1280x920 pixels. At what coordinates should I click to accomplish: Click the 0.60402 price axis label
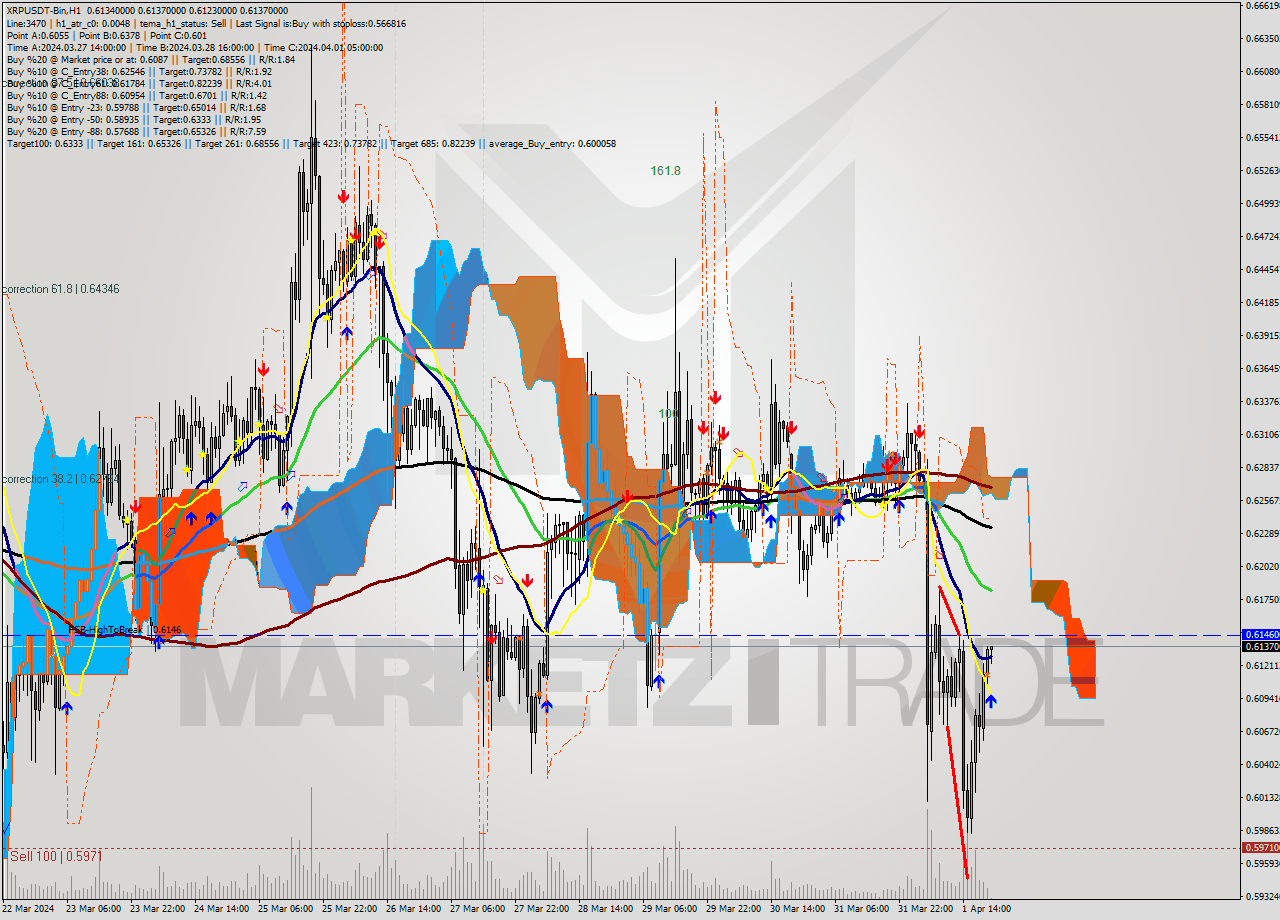click(x=1262, y=765)
